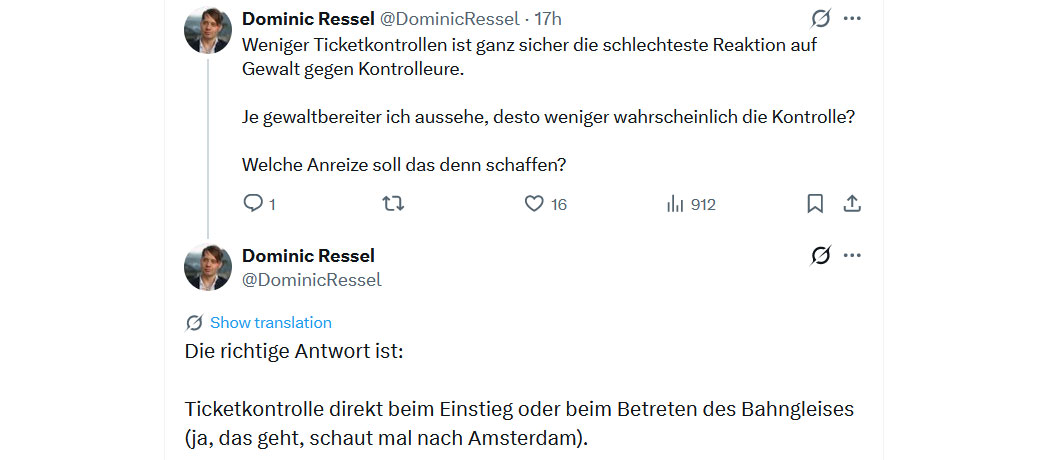Screen dimensions: 1050x460
Task: Open Dominic Ressel's avatar on first tweet
Action: pos(208,30)
